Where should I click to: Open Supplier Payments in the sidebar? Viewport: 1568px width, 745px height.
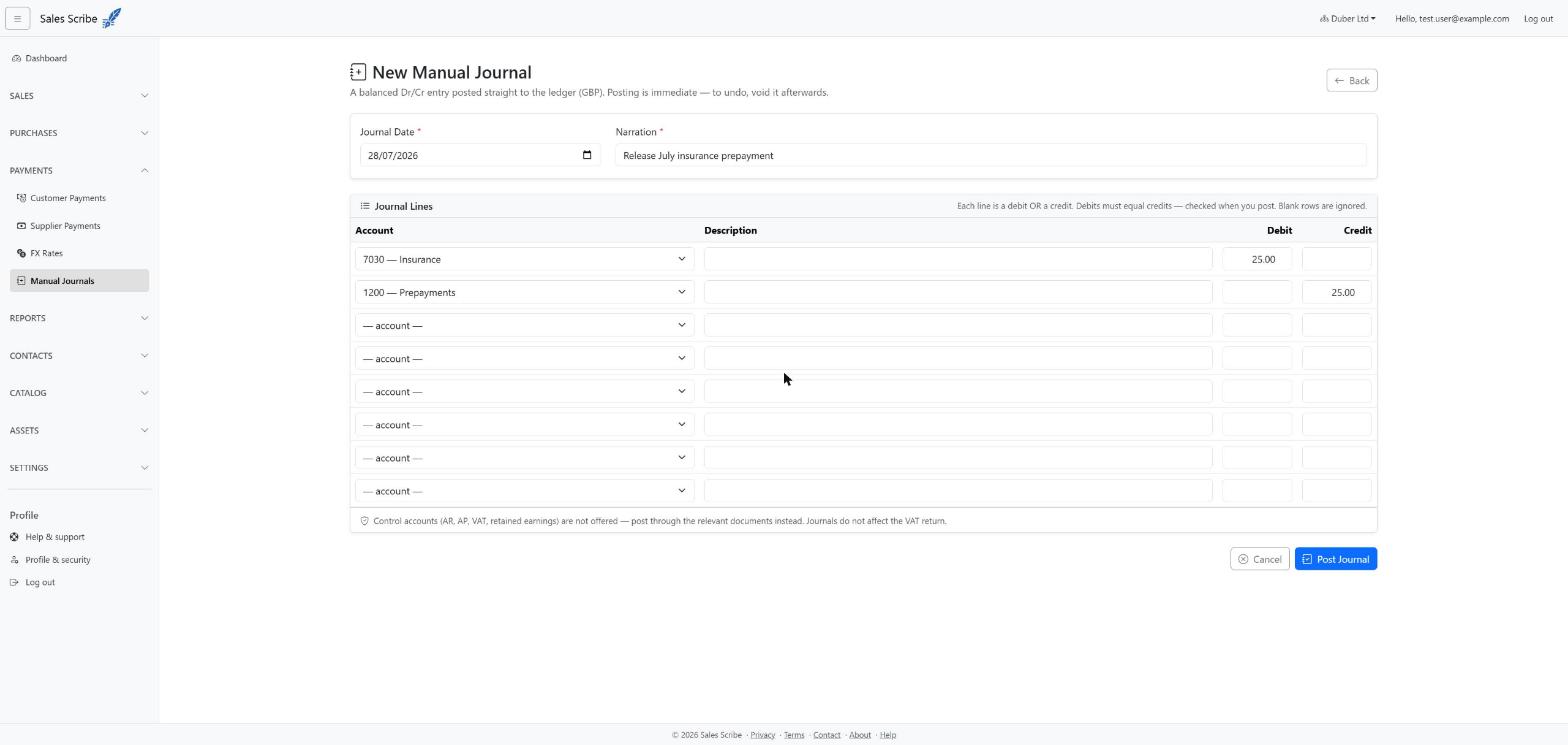(65, 226)
